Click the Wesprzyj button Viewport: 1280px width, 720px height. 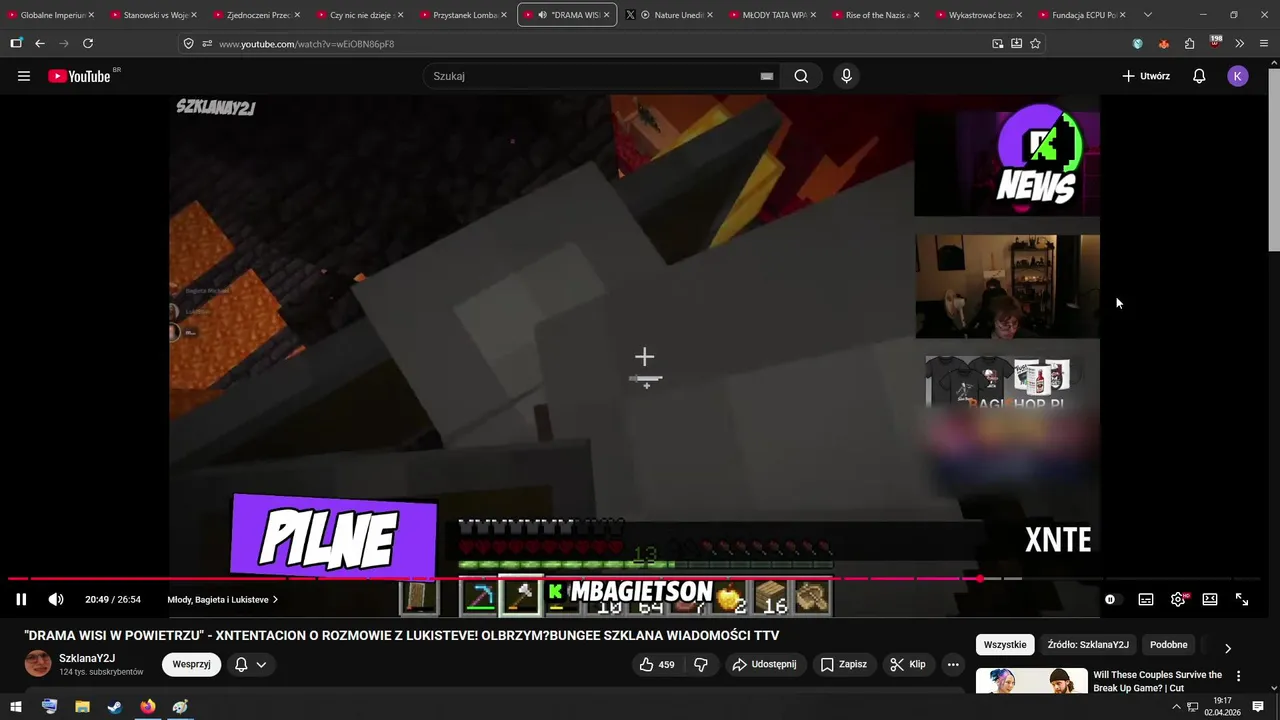(191, 664)
